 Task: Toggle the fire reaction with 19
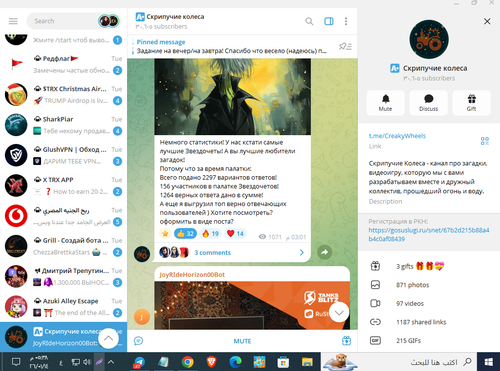pos(210,233)
